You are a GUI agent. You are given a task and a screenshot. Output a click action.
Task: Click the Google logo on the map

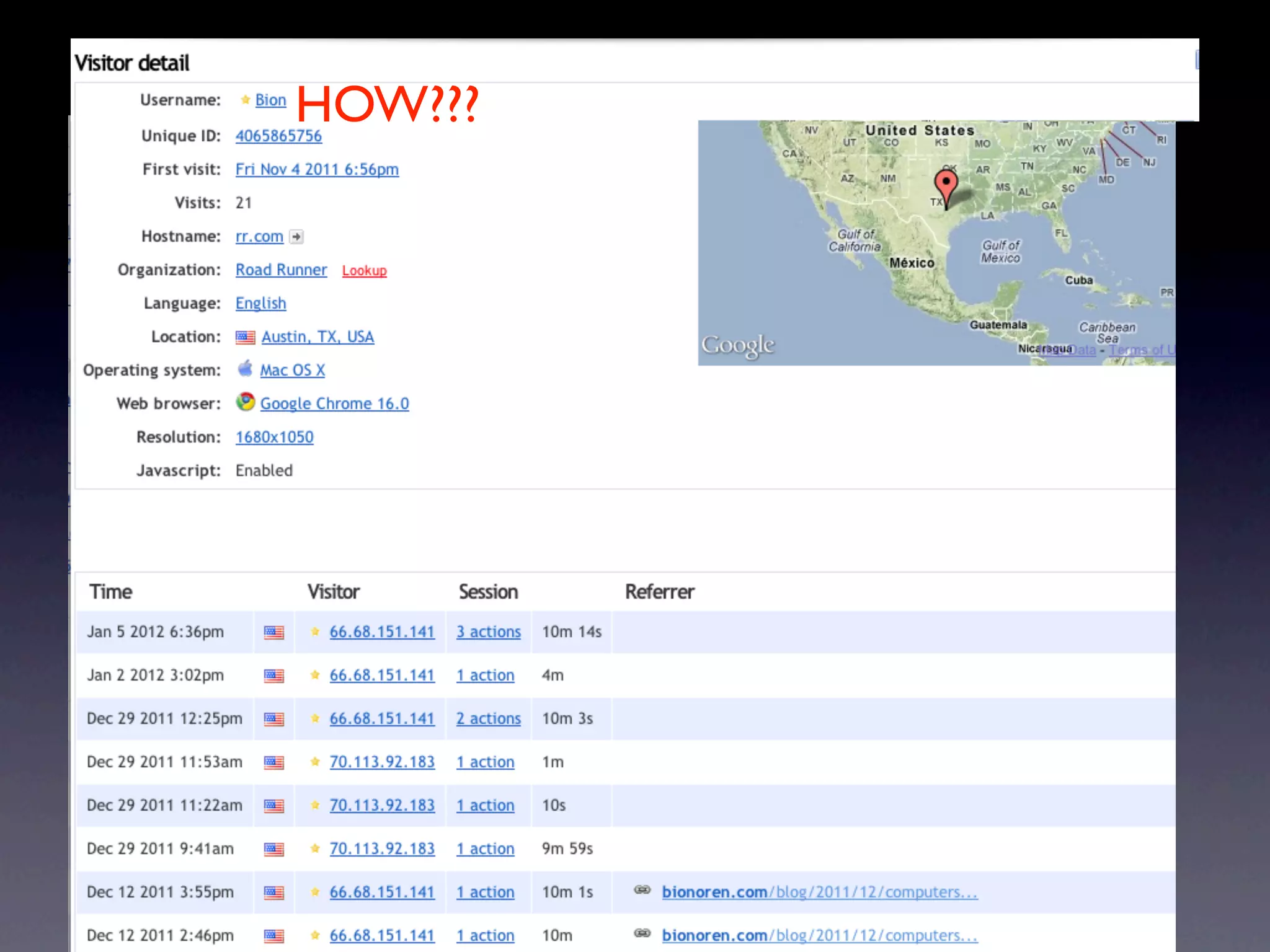(738, 345)
